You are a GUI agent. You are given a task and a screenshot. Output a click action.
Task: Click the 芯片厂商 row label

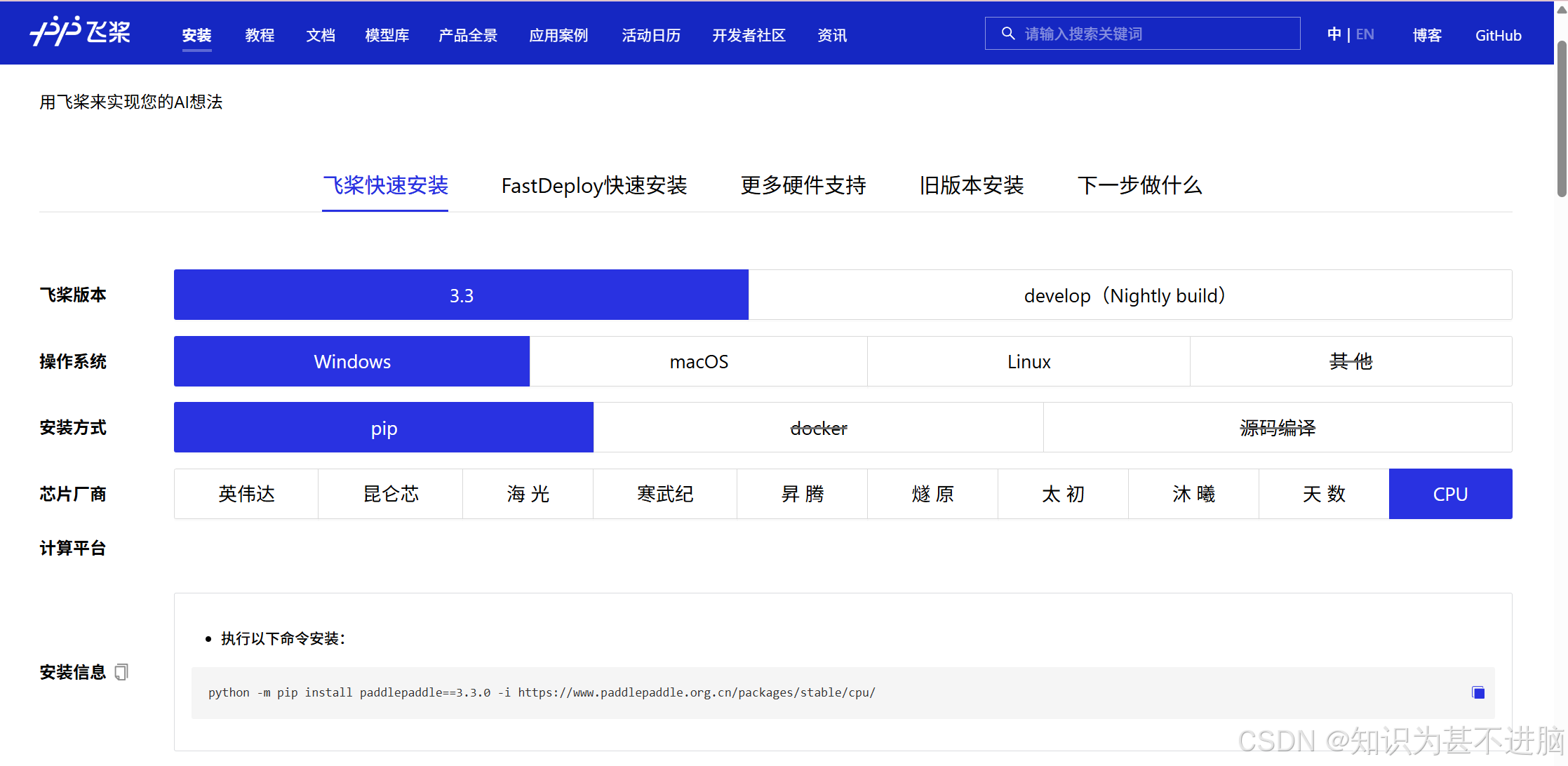(x=73, y=494)
